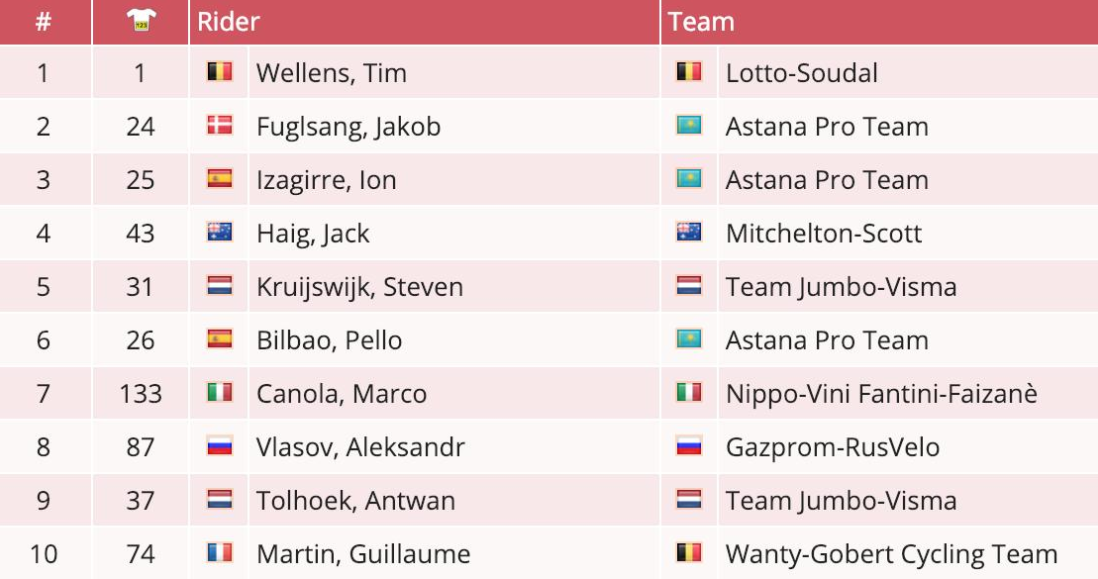The width and height of the screenshot is (1098, 579).
Task: Open rider Tolhoek, Antwan
Action: pos(356,501)
